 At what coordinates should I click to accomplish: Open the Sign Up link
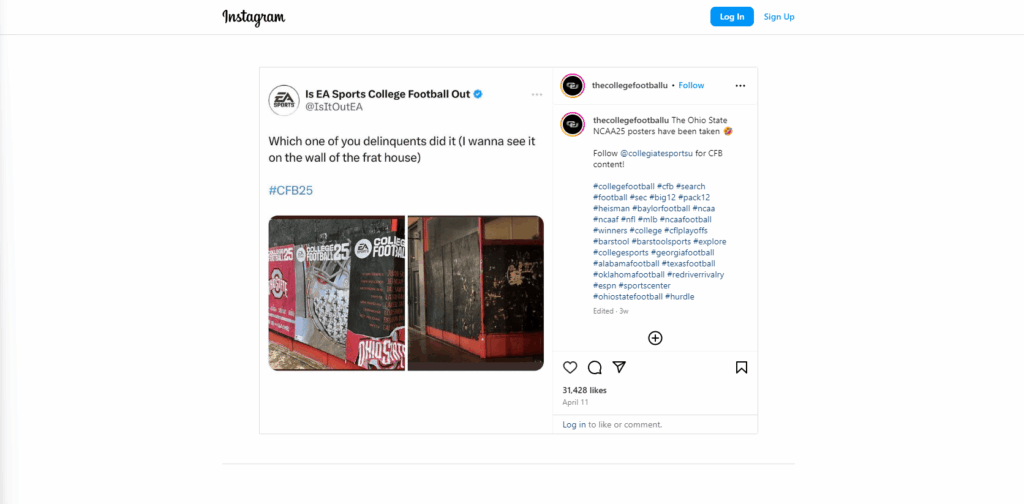[779, 17]
